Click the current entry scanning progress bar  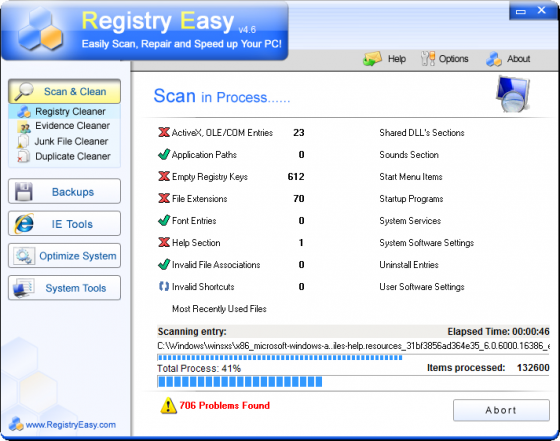[353, 357]
